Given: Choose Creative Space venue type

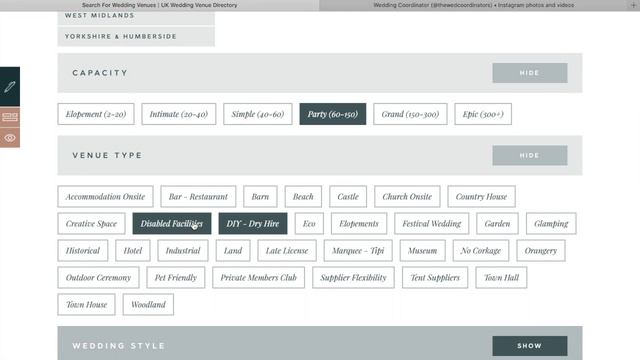Looking at the screenshot, I should click(91, 224).
